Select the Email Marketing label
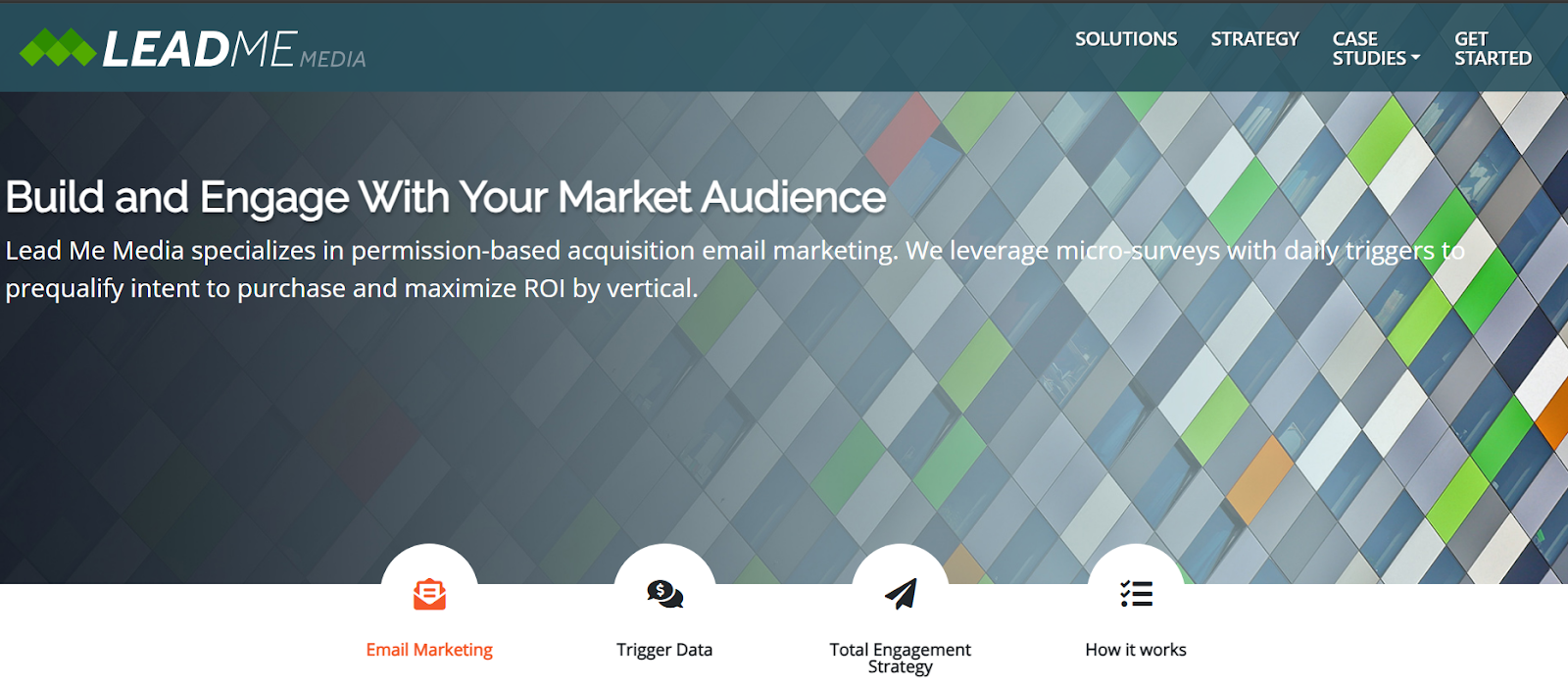 [x=429, y=650]
